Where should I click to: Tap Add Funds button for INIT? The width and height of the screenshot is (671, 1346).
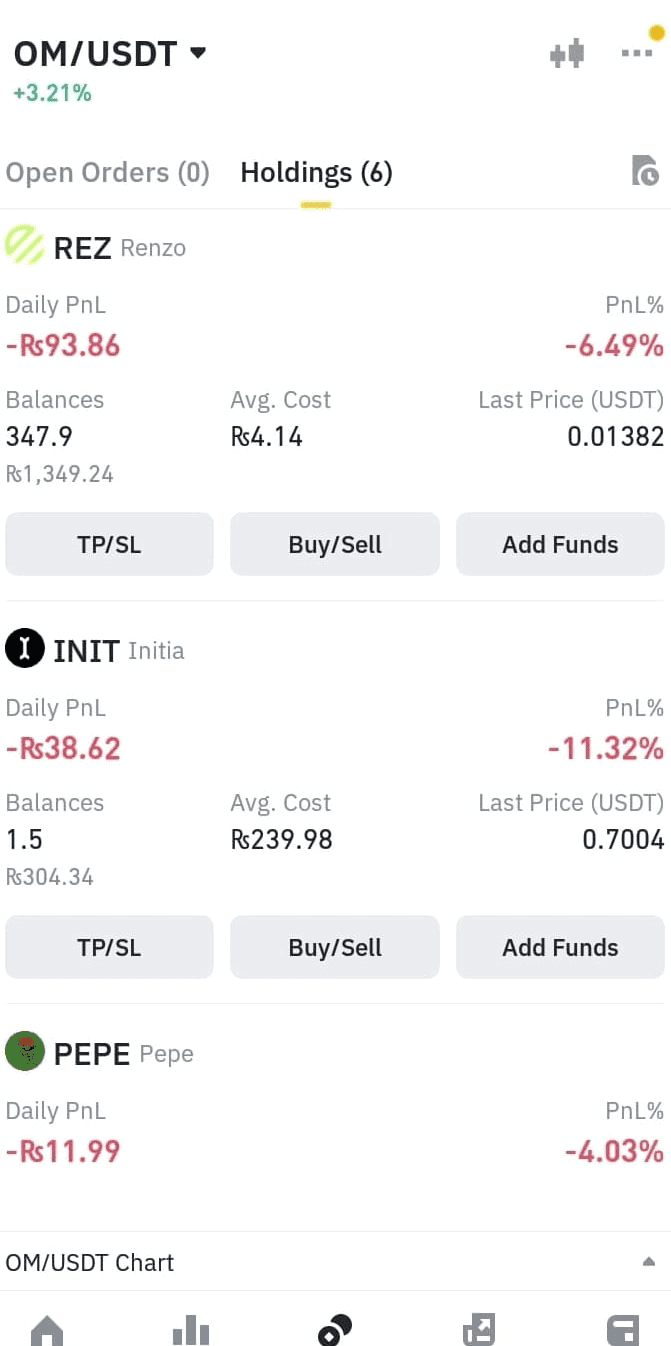coord(560,947)
